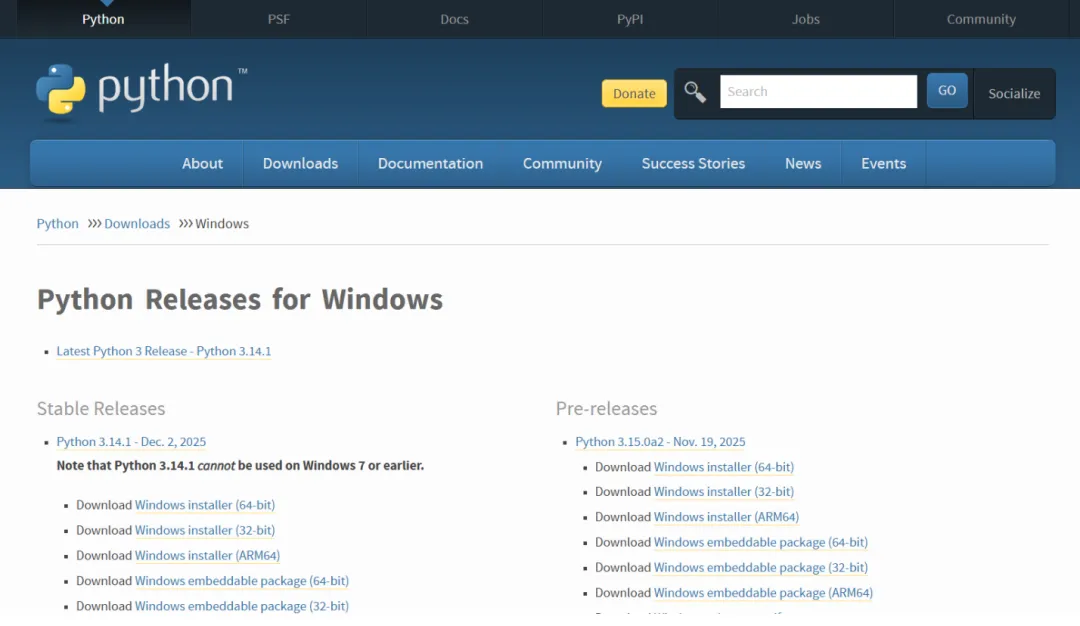Download pre-release Windows installer (64-bit)

tap(724, 467)
